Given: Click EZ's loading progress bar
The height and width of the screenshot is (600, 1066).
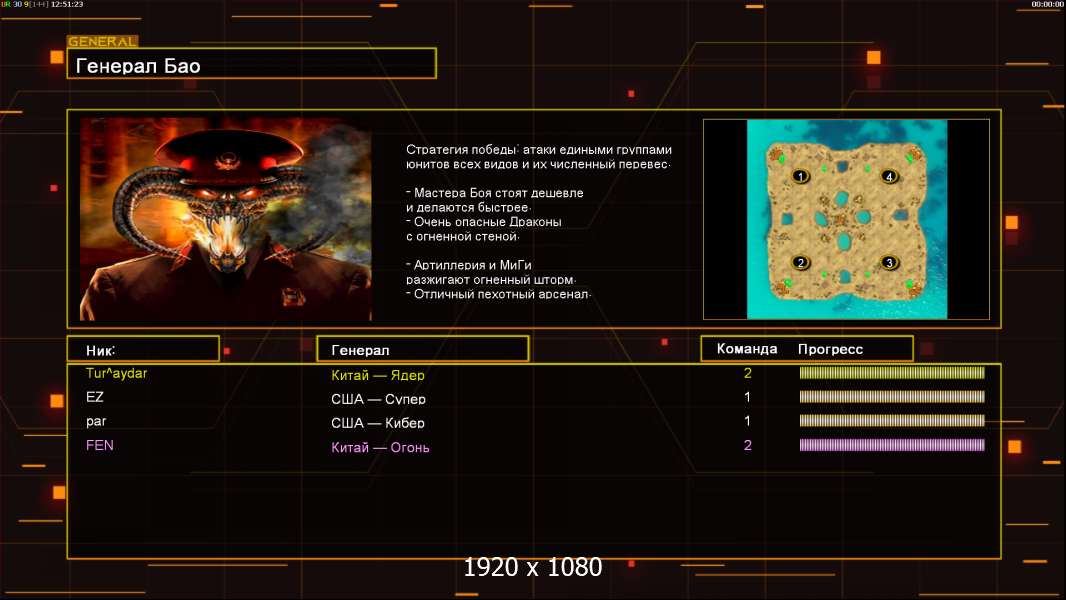Looking at the screenshot, I should (892, 397).
